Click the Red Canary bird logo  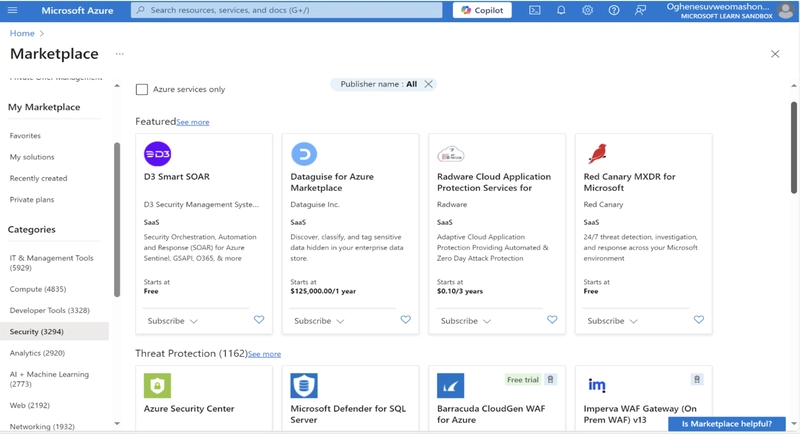tap(597, 154)
